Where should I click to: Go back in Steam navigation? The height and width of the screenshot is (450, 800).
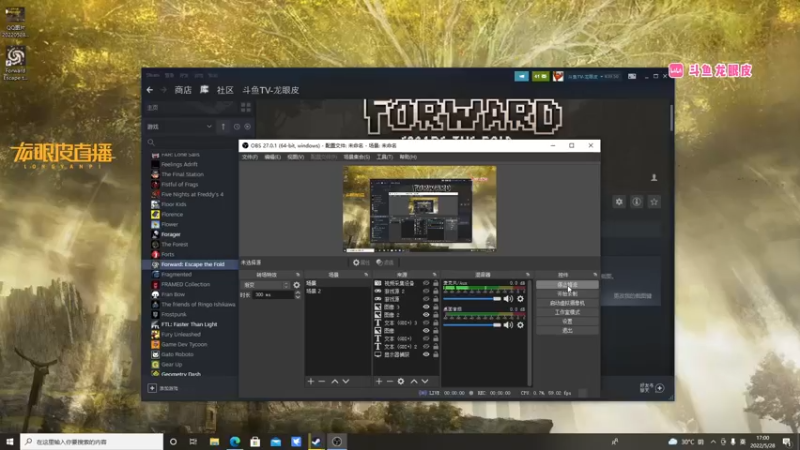(149, 90)
